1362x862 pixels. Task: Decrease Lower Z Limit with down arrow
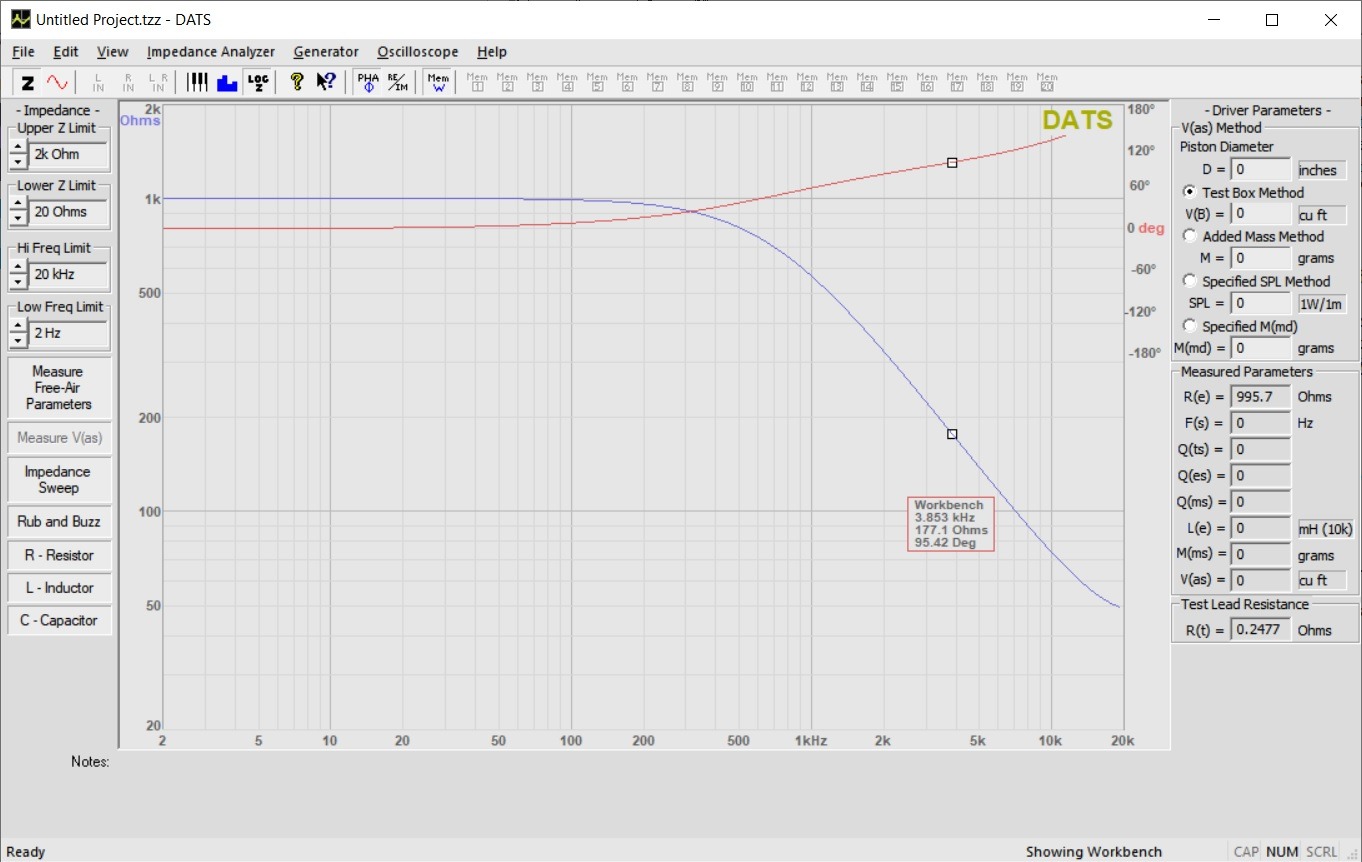(x=18, y=219)
